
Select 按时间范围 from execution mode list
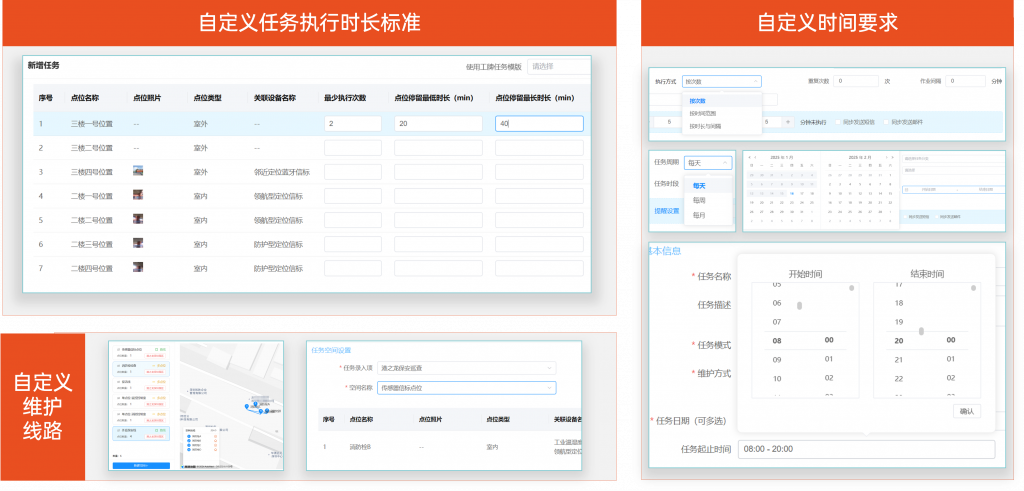coord(702,114)
